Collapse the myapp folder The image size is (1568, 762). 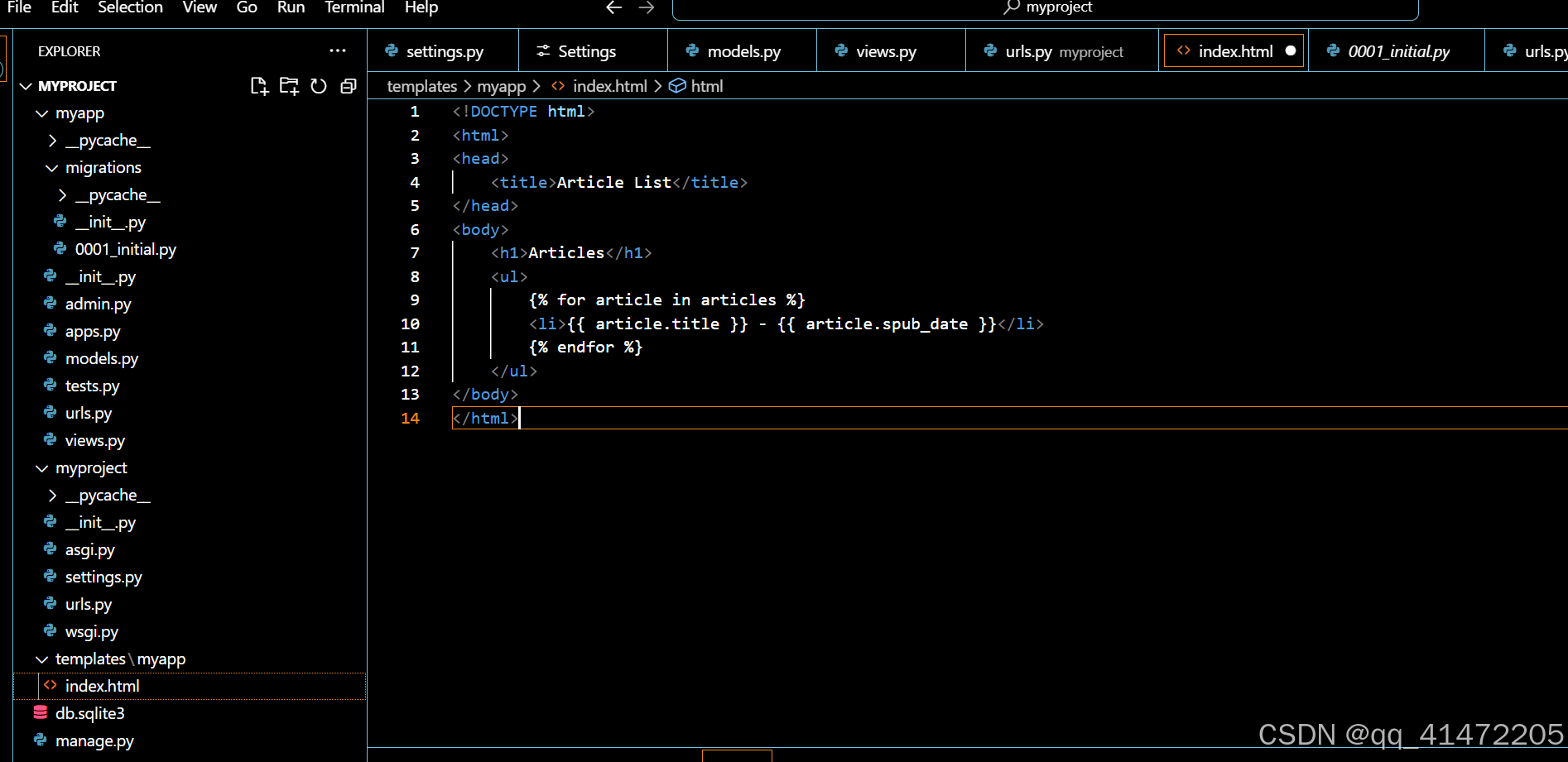42,113
